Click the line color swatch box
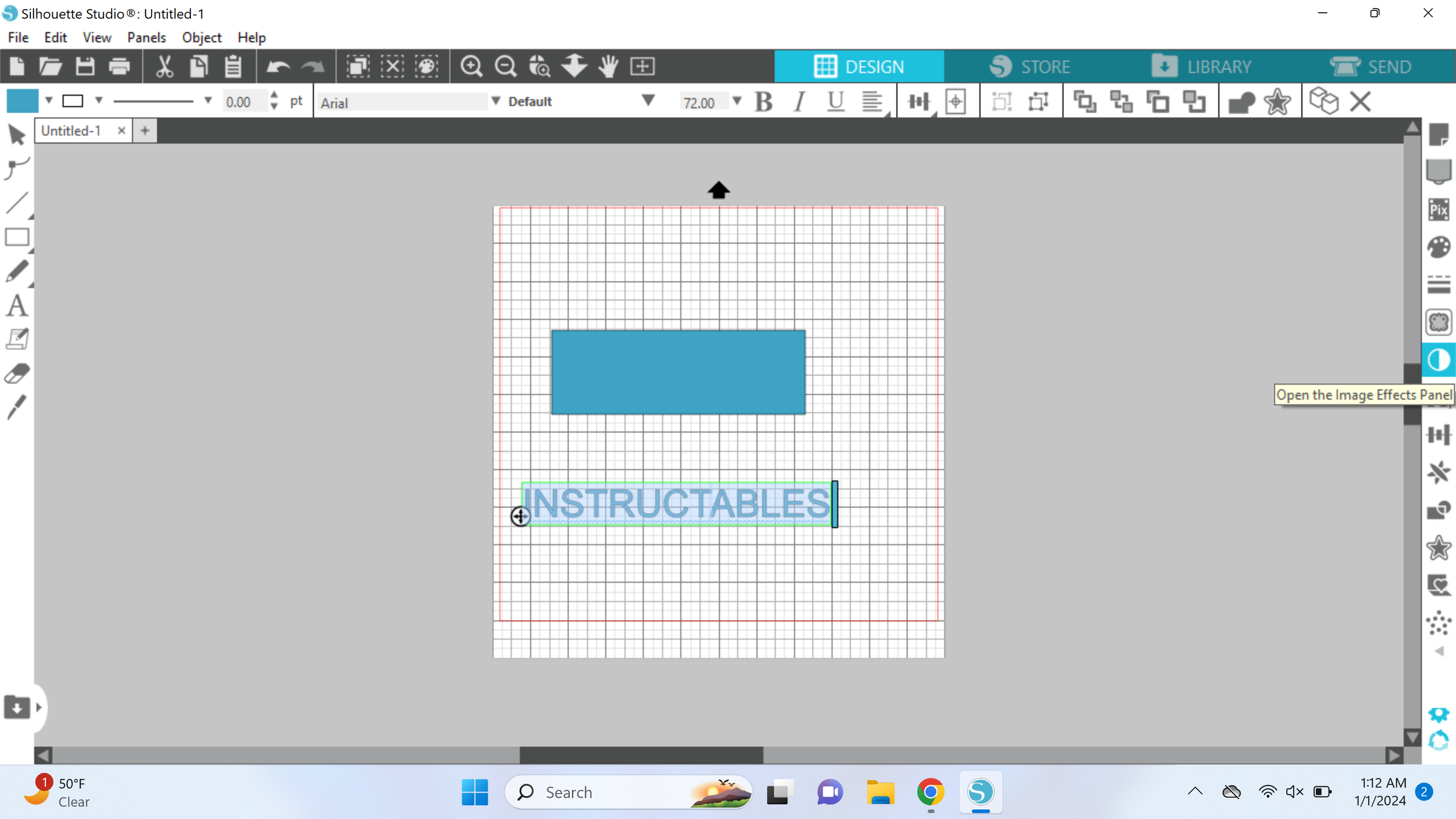The height and width of the screenshot is (819, 1456). (73, 101)
